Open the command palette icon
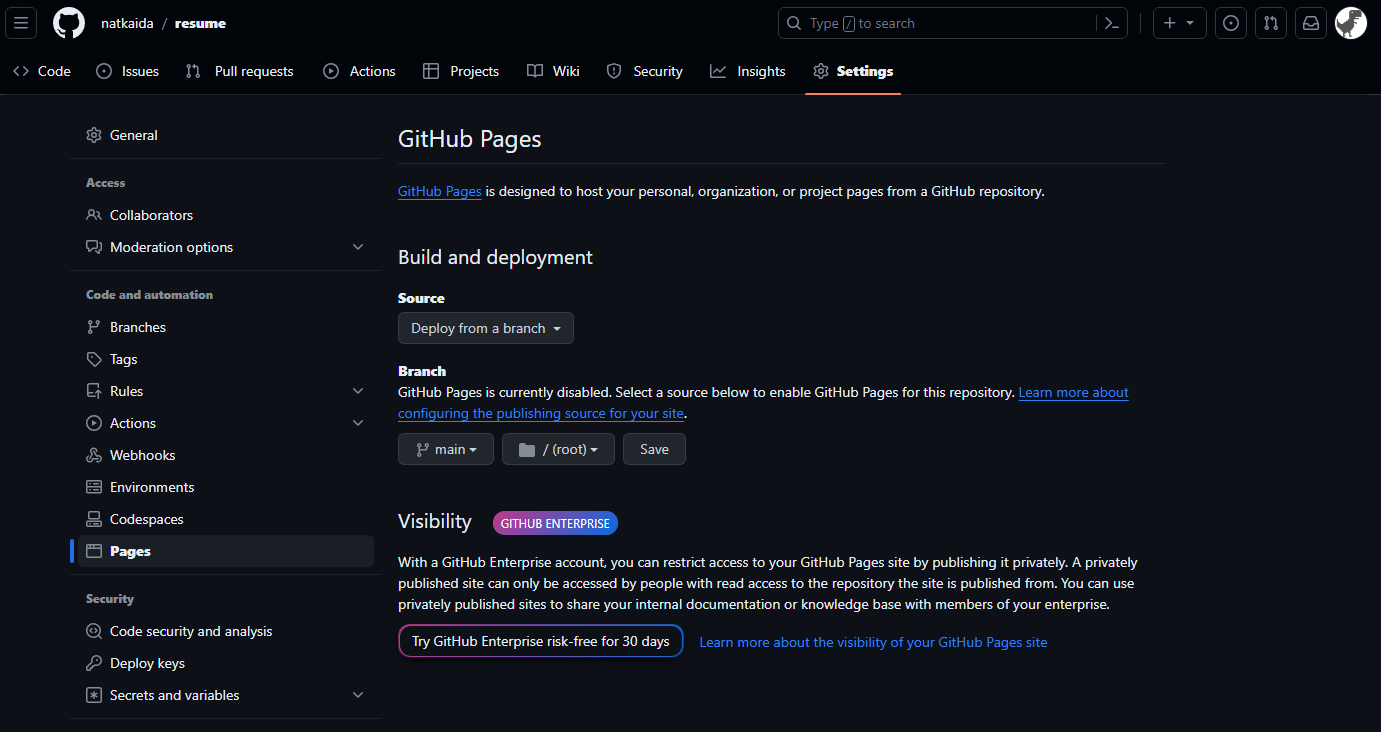1381x732 pixels. click(x=1112, y=23)
